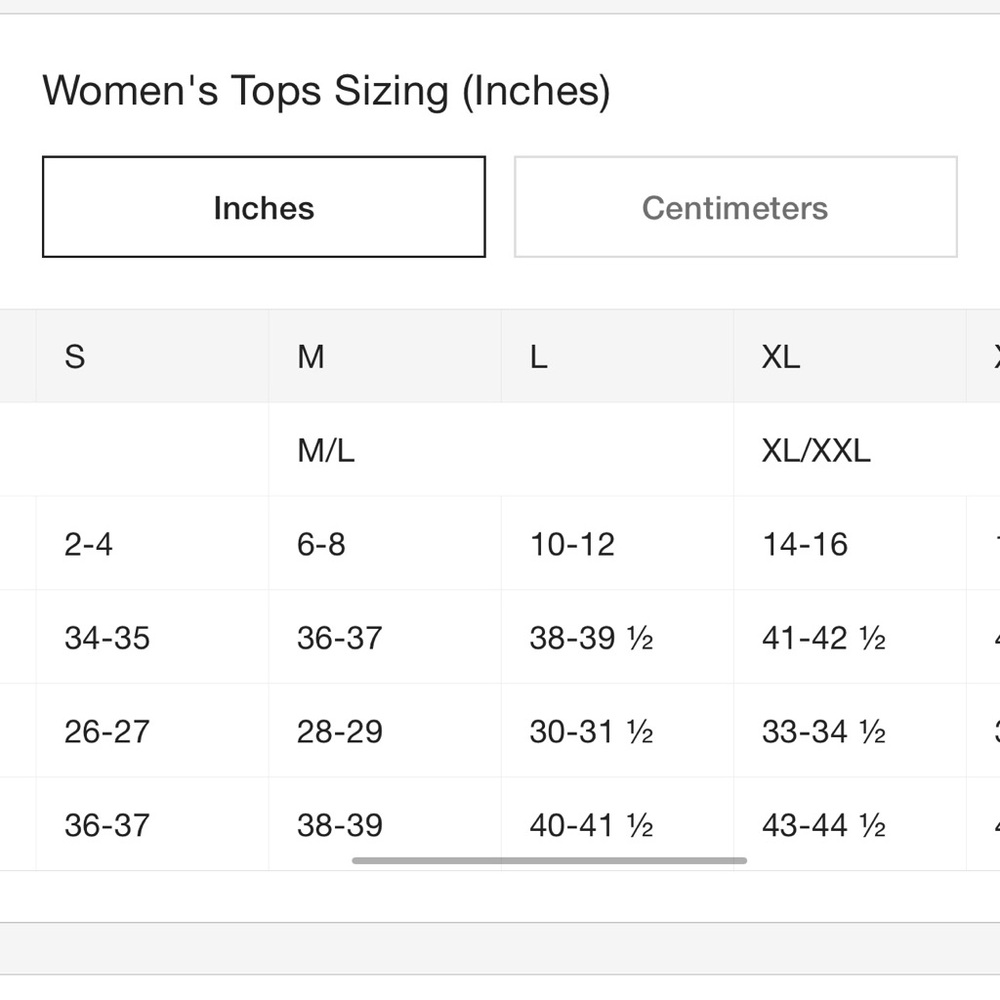The width and height of the screenshot is (1000, 1000).
Task: Select the M size column header
Action: [x=385, y=356]
